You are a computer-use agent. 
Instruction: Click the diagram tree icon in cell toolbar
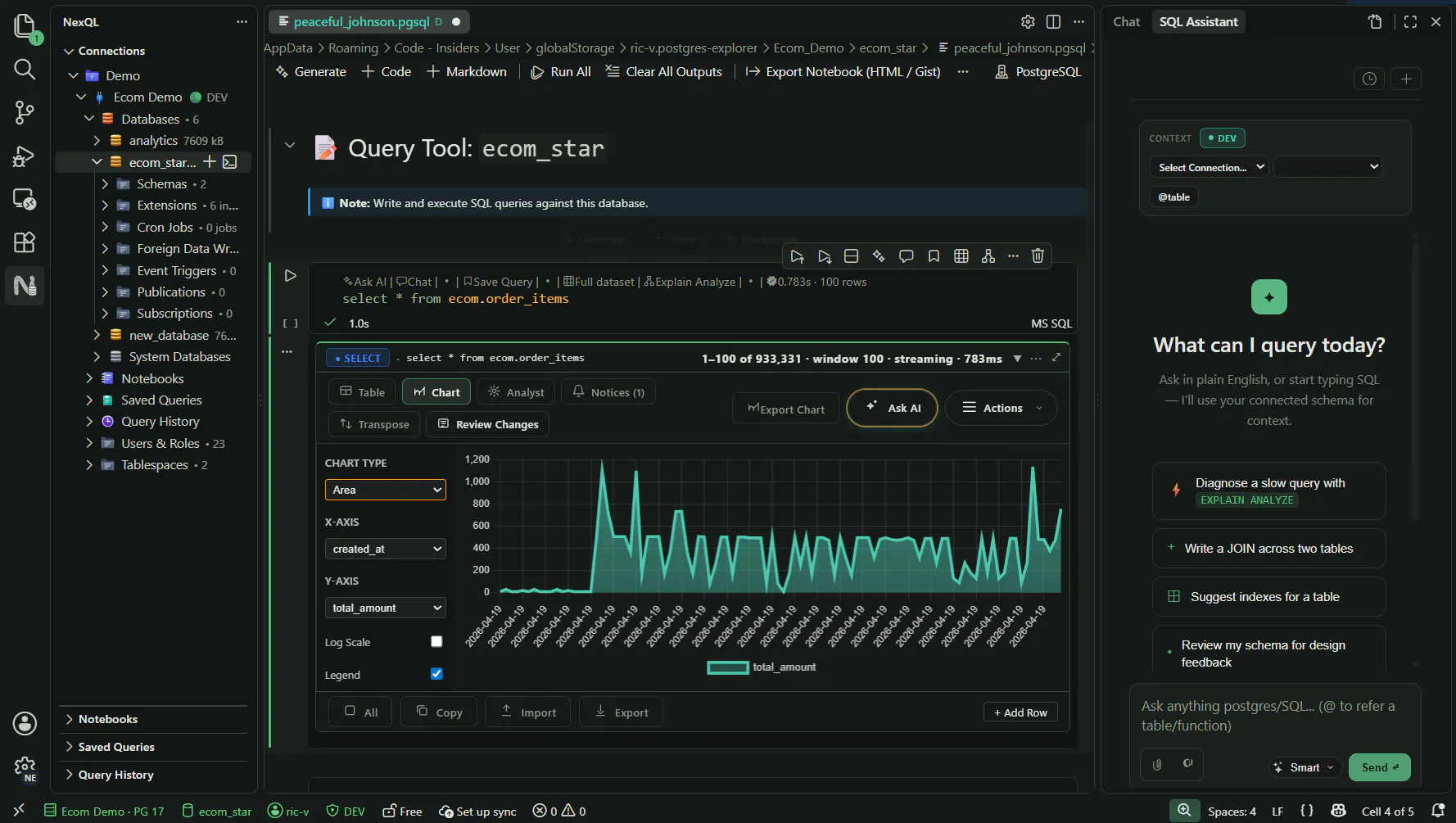click(x=988, y=256)
